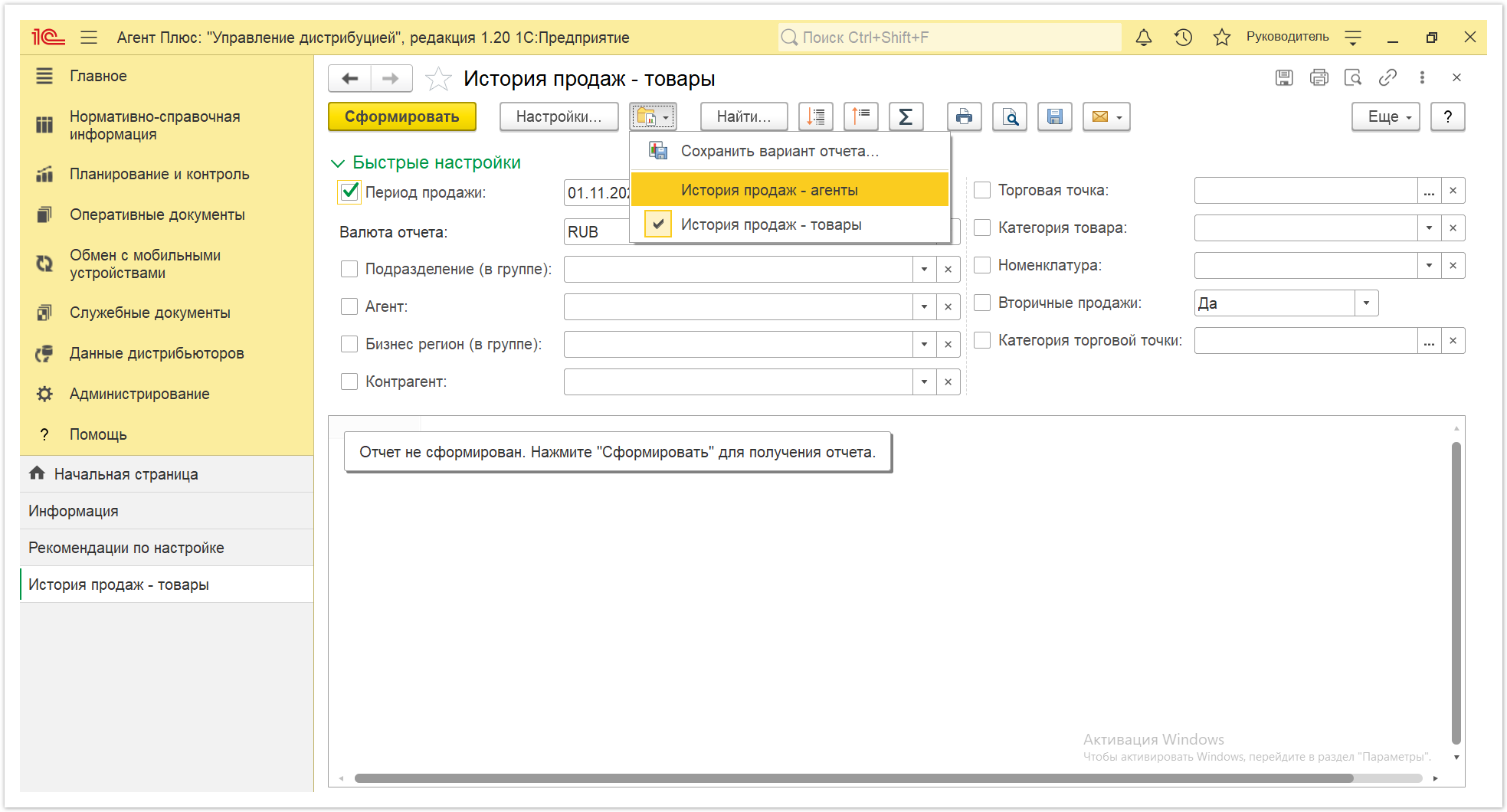Click the sort ascending toolbar icon
Viewport: 1507px width, 812px height.
click(861, 116)
